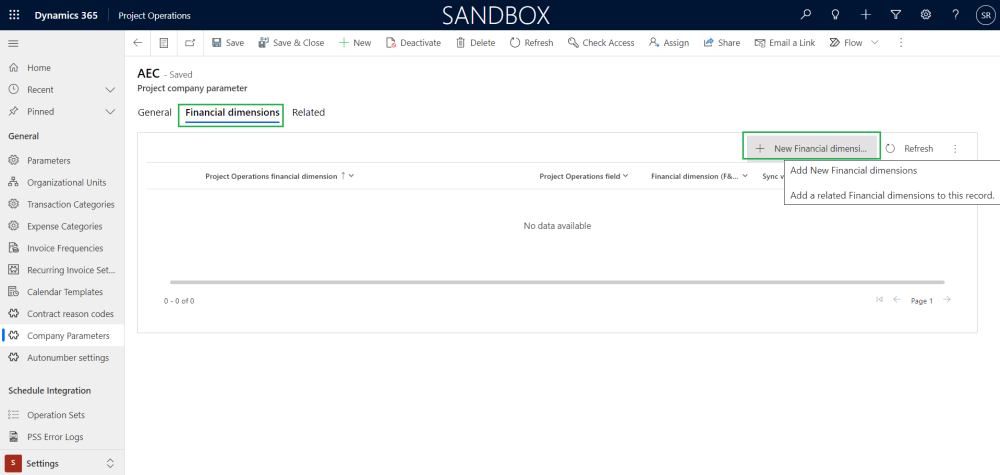Deactivate this company parameter
Screen dimensions: 1000x475
[413, 43]
